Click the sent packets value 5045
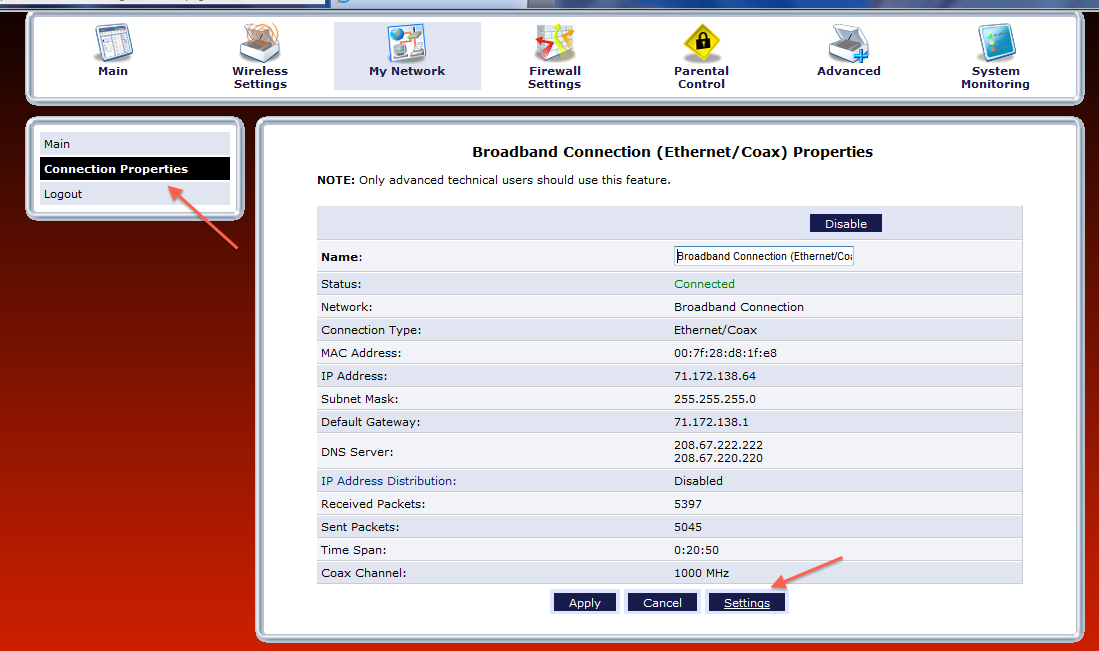The height and width of the screenshot is (651, 1099). [x=688, y=527]
